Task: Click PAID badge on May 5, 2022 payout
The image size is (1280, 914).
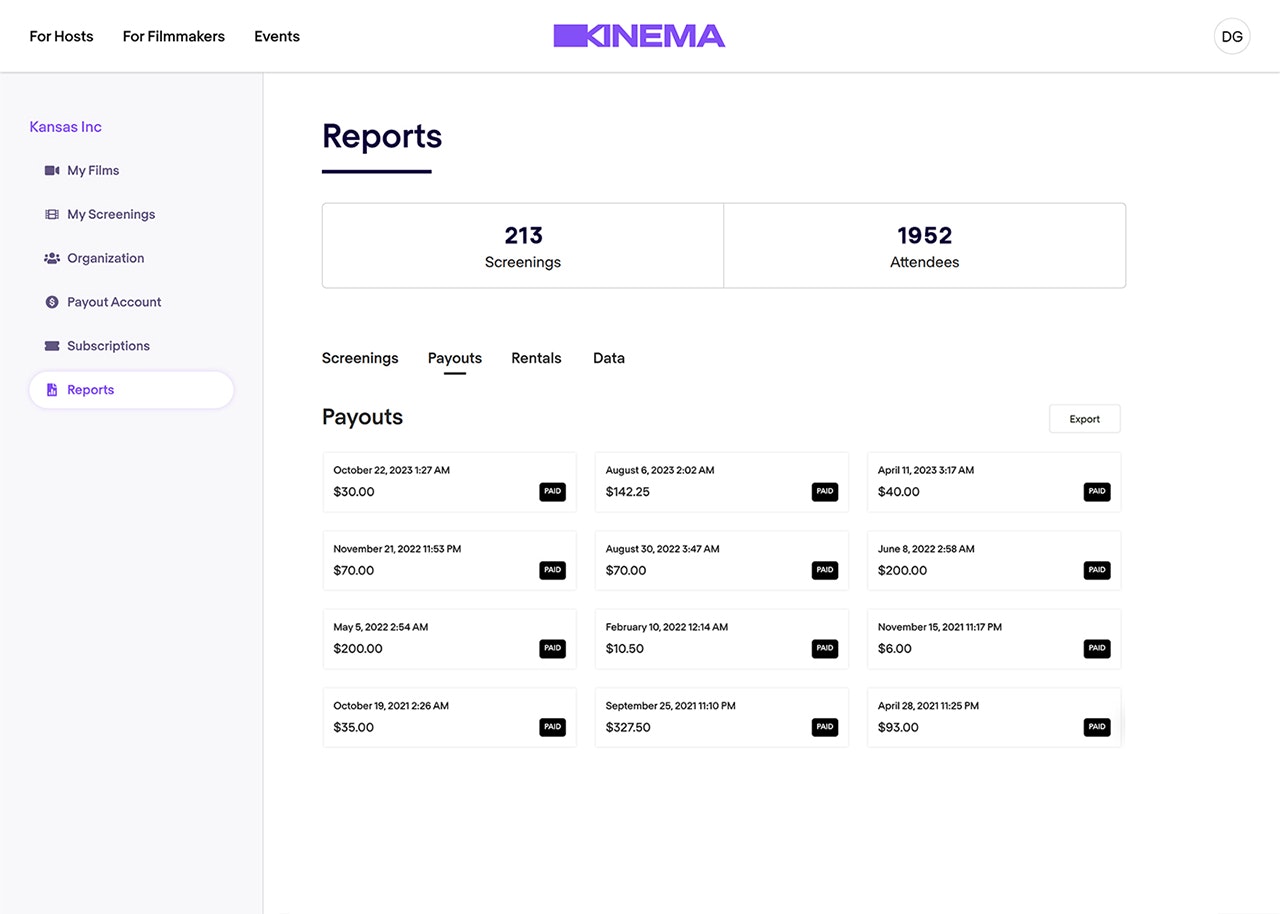Action: [x=553, y=648]
